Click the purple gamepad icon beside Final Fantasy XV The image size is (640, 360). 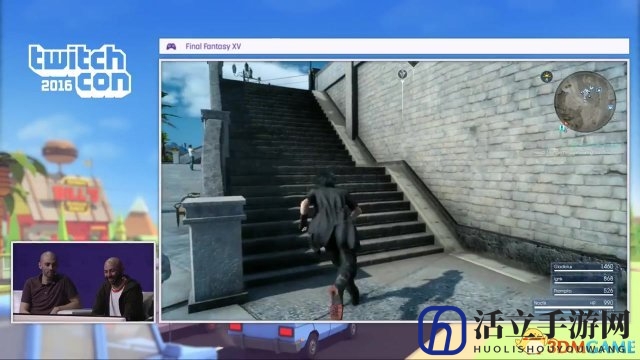pyautogui.click(x=171, y=47)
